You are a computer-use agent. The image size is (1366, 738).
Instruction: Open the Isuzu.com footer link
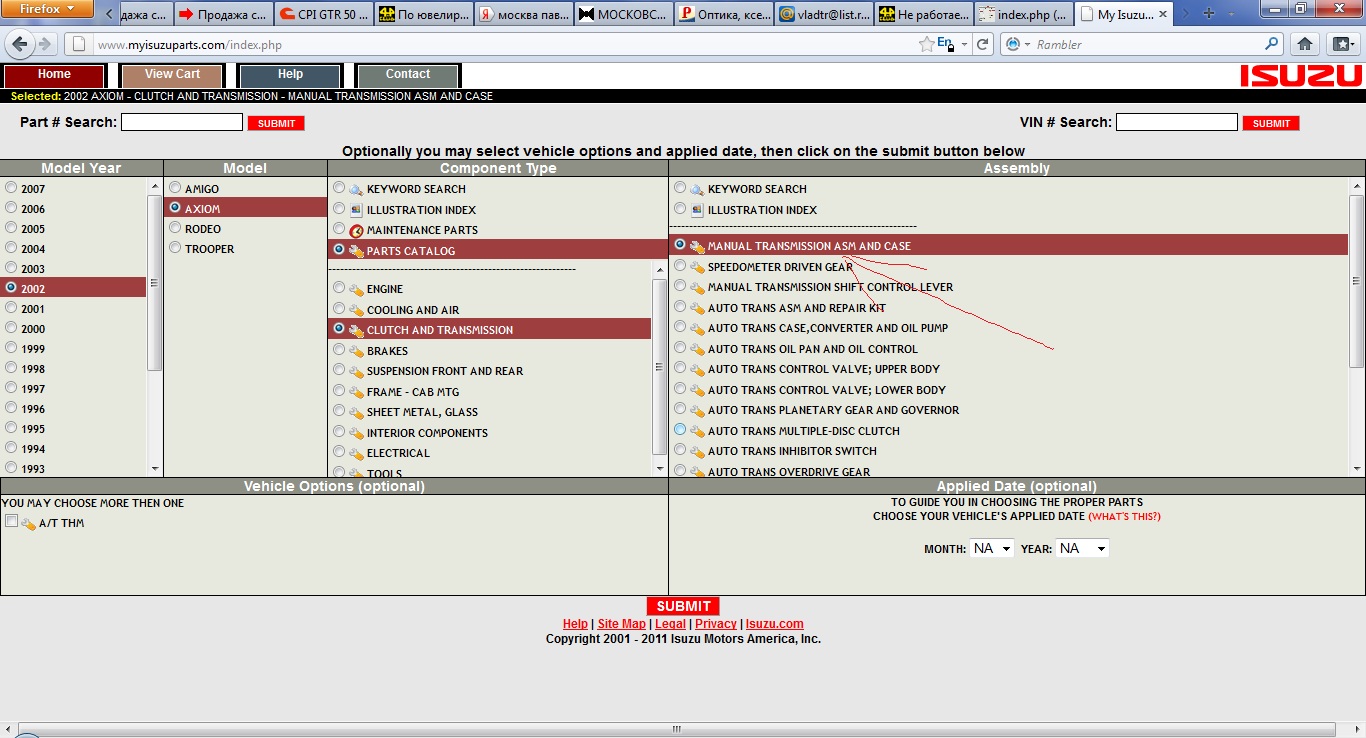click(774, 624)
